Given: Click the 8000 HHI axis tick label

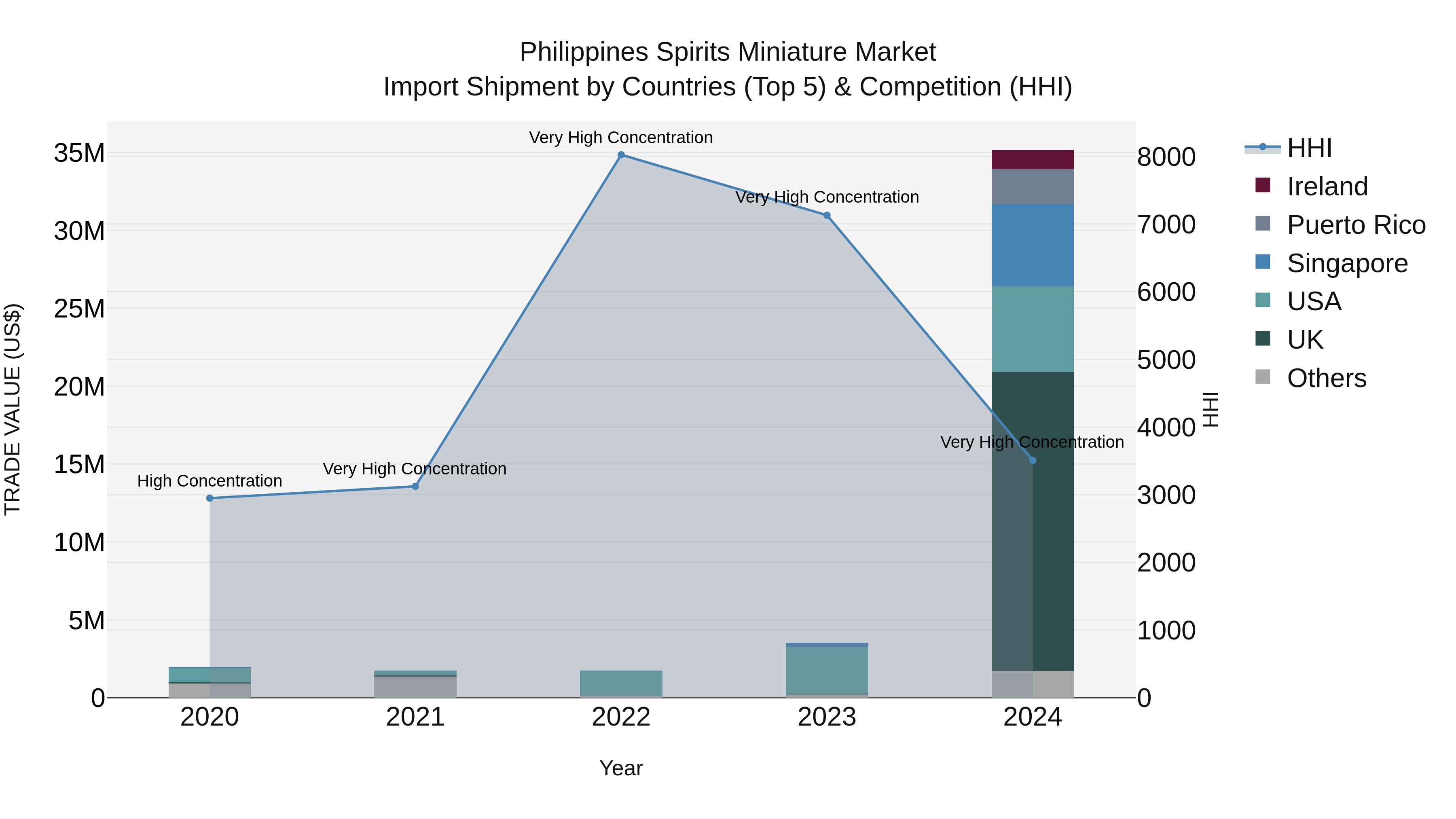Looking at the screenshot, I should (x=1166, y=157).
